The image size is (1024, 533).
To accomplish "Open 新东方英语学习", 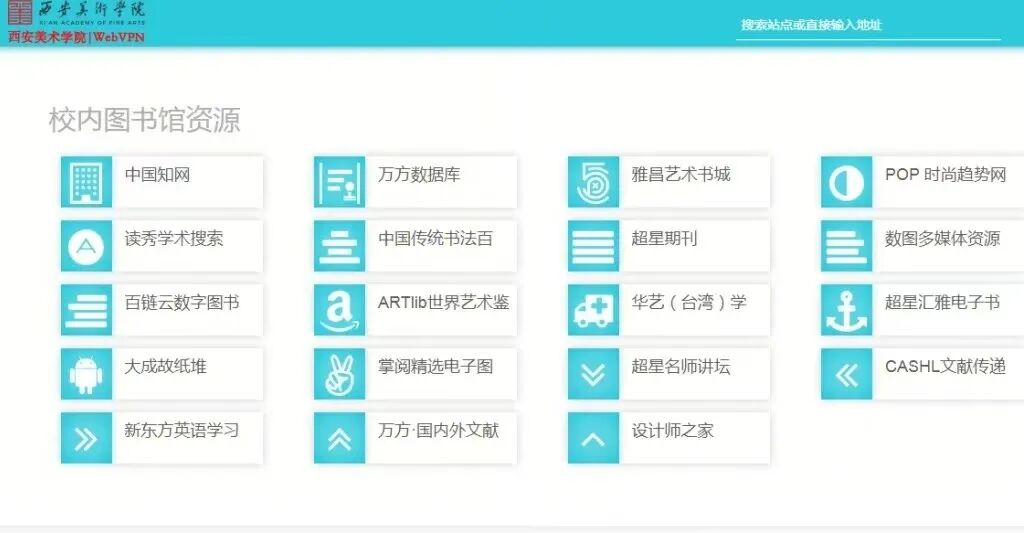I will point(182,430).
